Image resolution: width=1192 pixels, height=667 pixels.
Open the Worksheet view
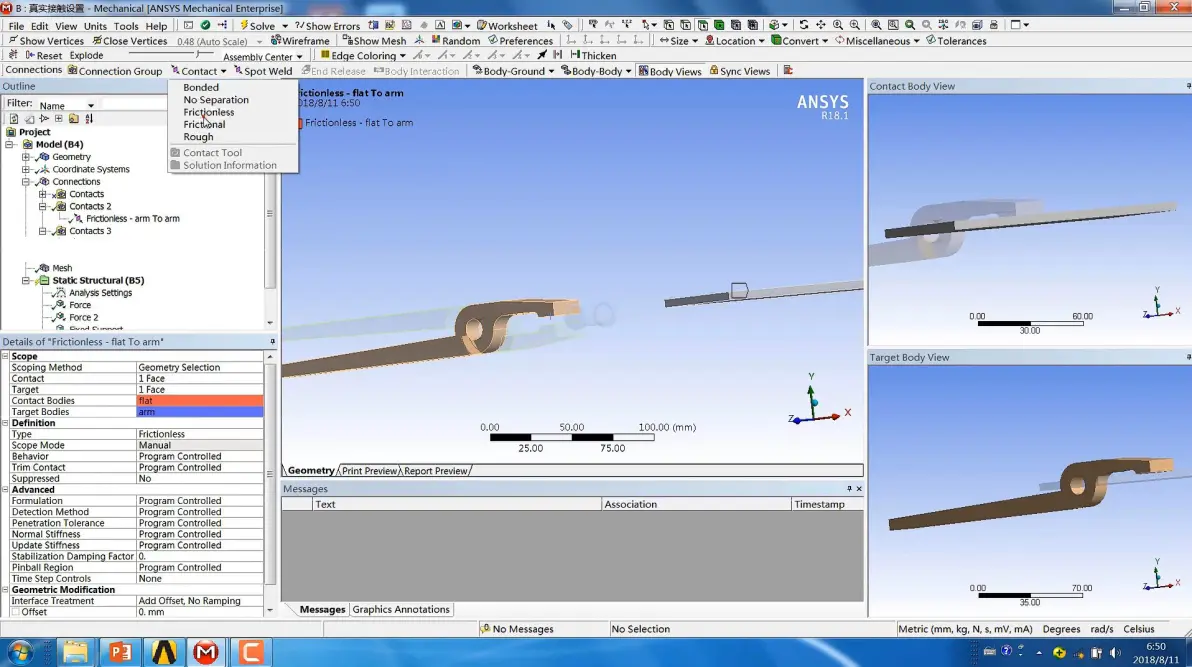click(507, 25)
